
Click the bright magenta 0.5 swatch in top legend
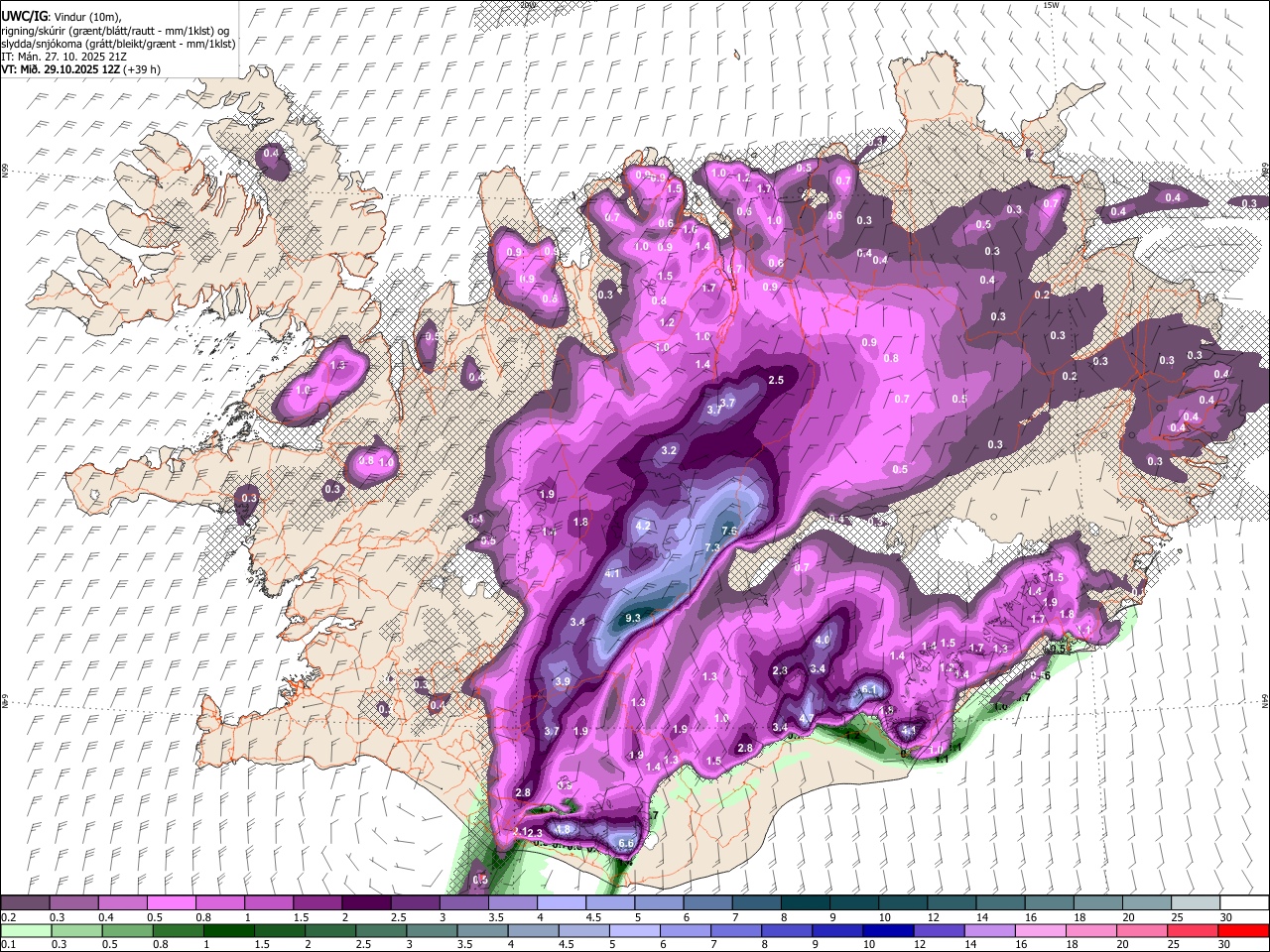pos(171,902)
